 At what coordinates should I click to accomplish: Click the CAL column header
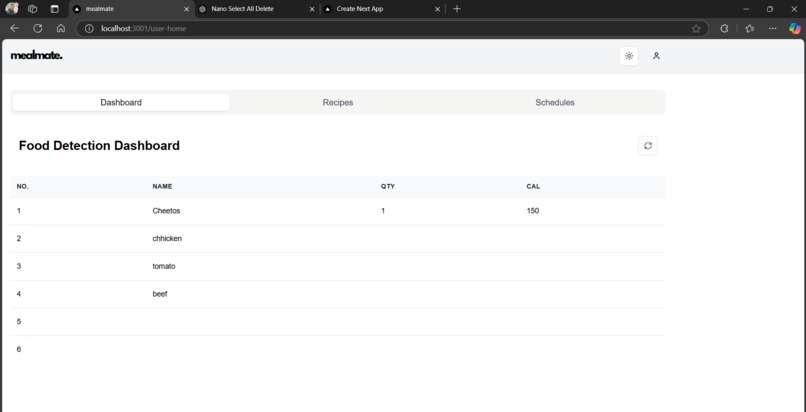coord(533,186)
